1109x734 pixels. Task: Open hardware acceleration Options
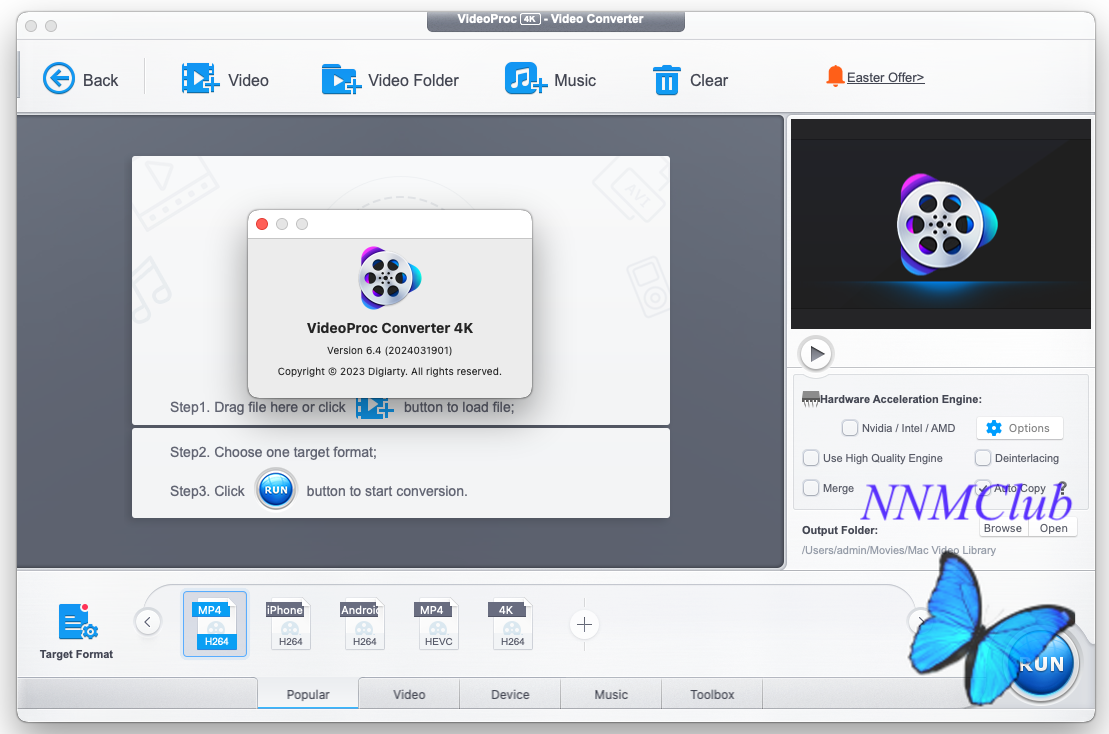[1019, 428]
